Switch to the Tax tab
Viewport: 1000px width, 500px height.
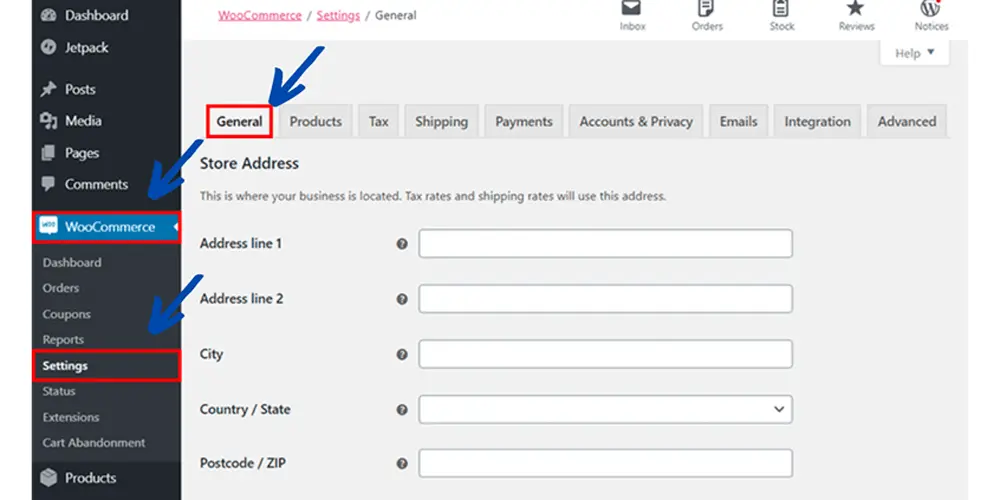coord(378,121)
